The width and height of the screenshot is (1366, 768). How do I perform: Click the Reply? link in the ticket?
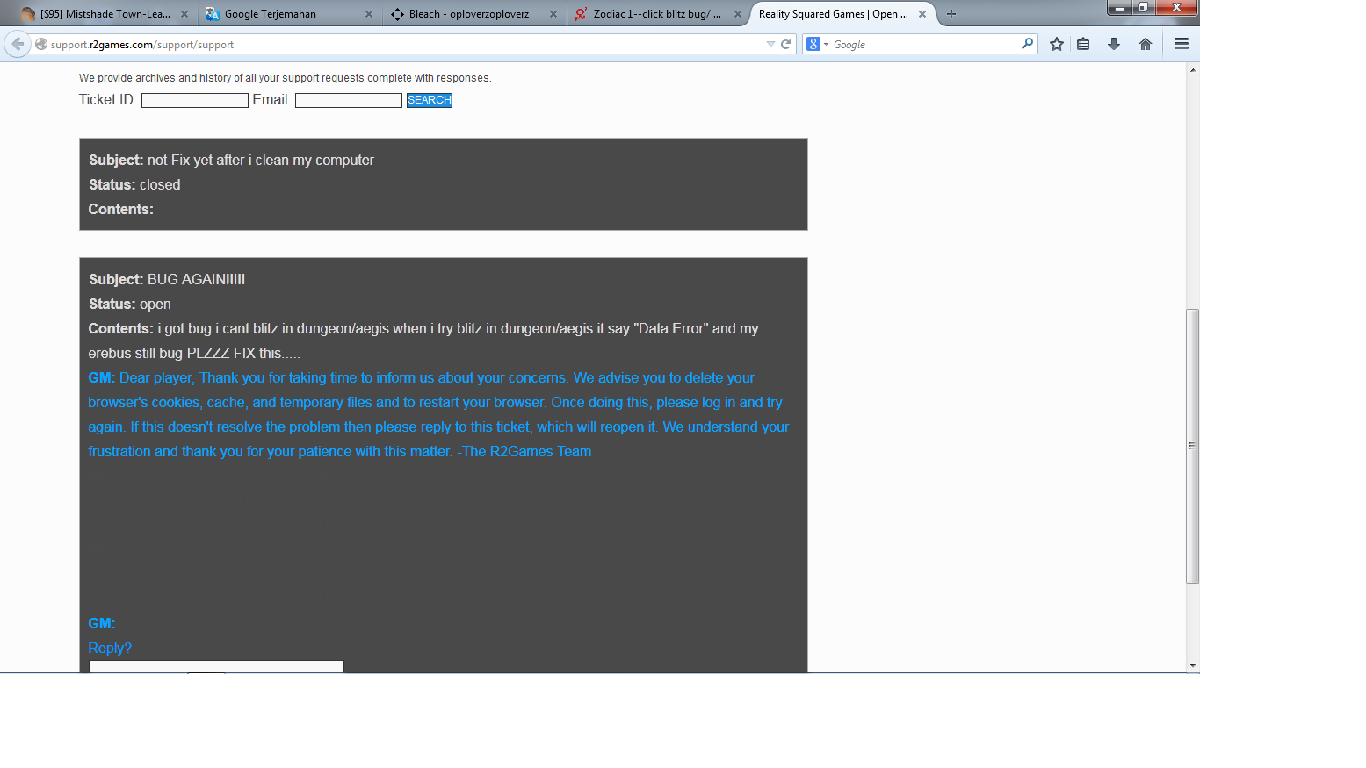tap(110, 648)
